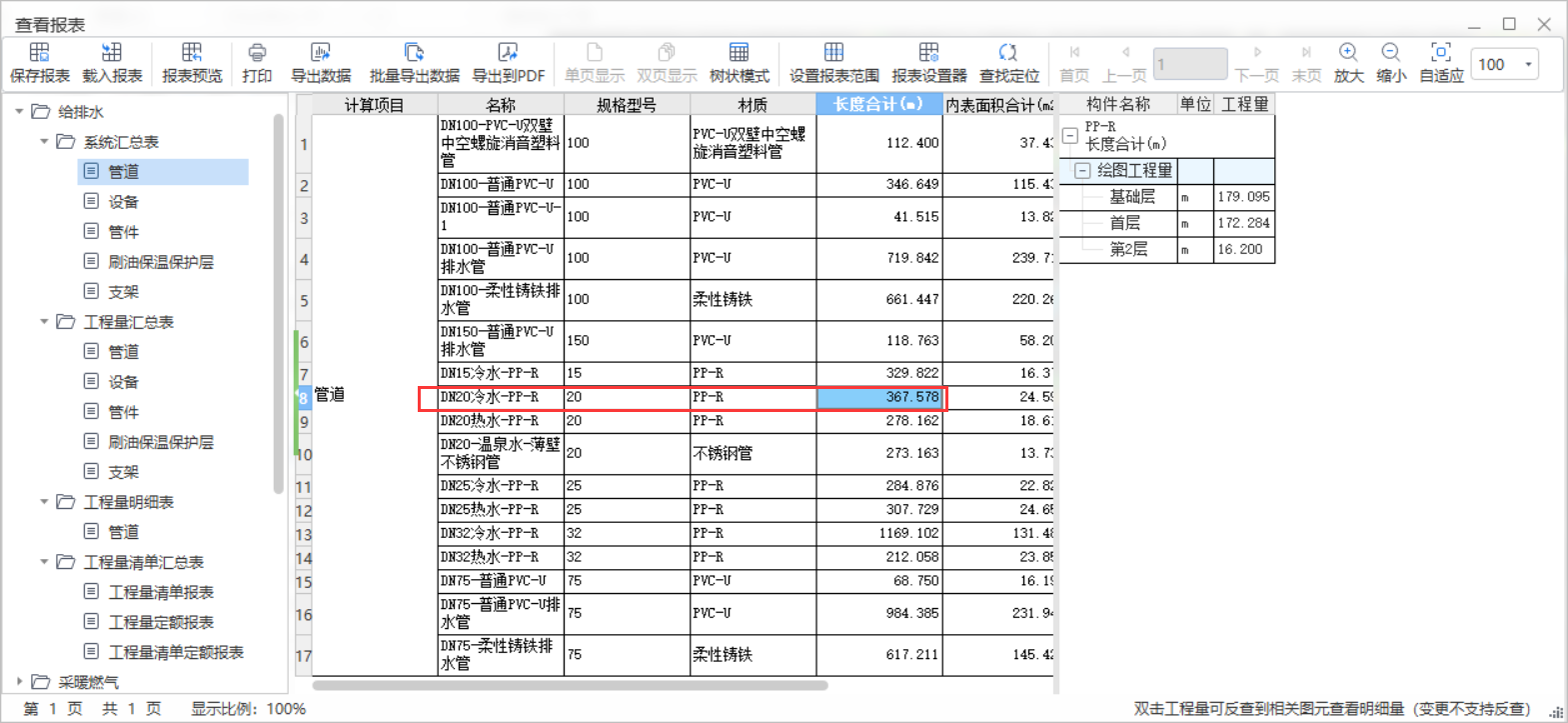Click the left tree vertical scrollbar

[279, 305]
